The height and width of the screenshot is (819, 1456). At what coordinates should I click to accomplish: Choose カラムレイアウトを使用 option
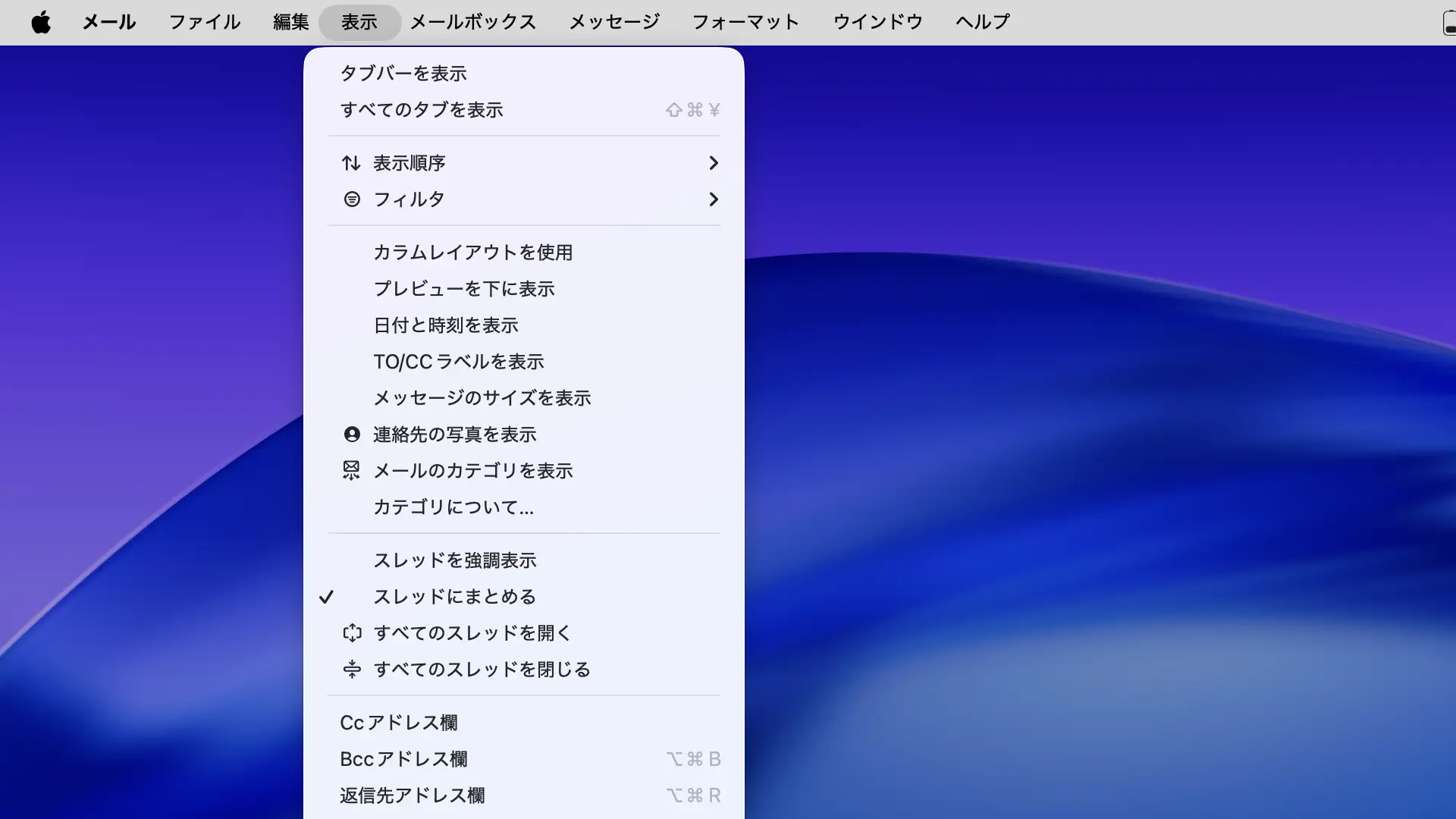coord(472,253)
